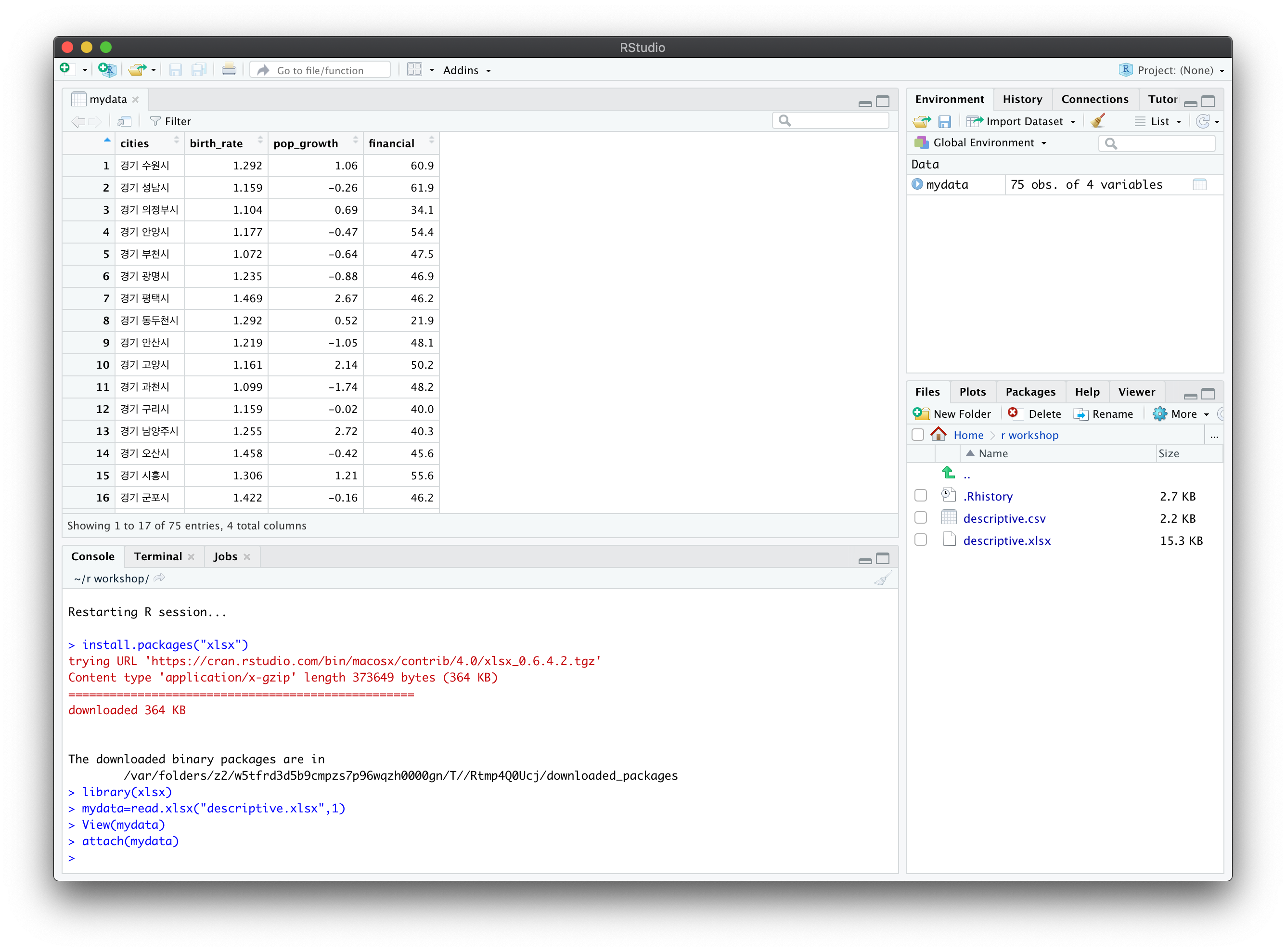
Task: Create a new R project icon
Action: (x=107, y=70)
